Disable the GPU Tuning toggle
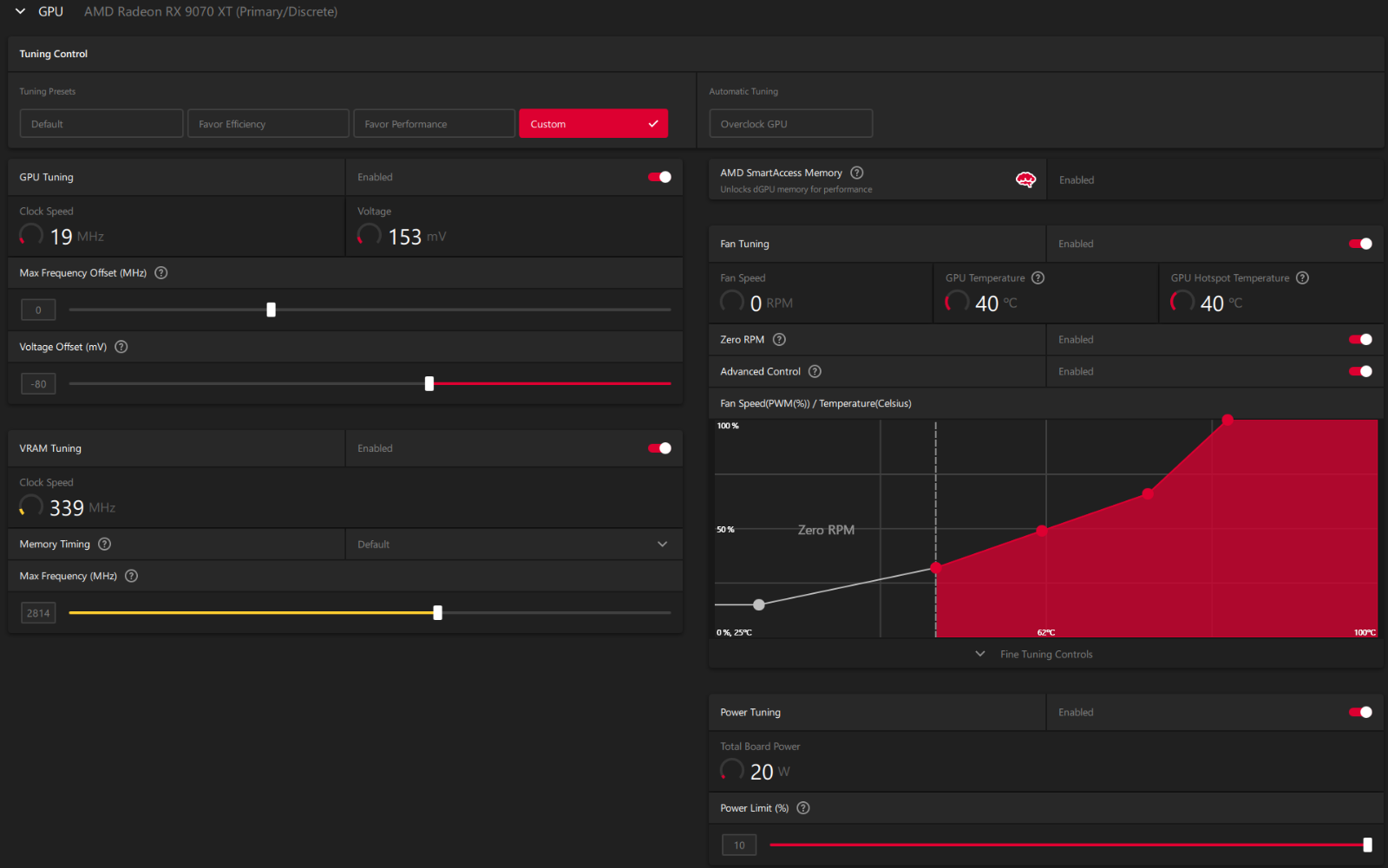This screenshot has width=1388, height=868. (659, 177)
